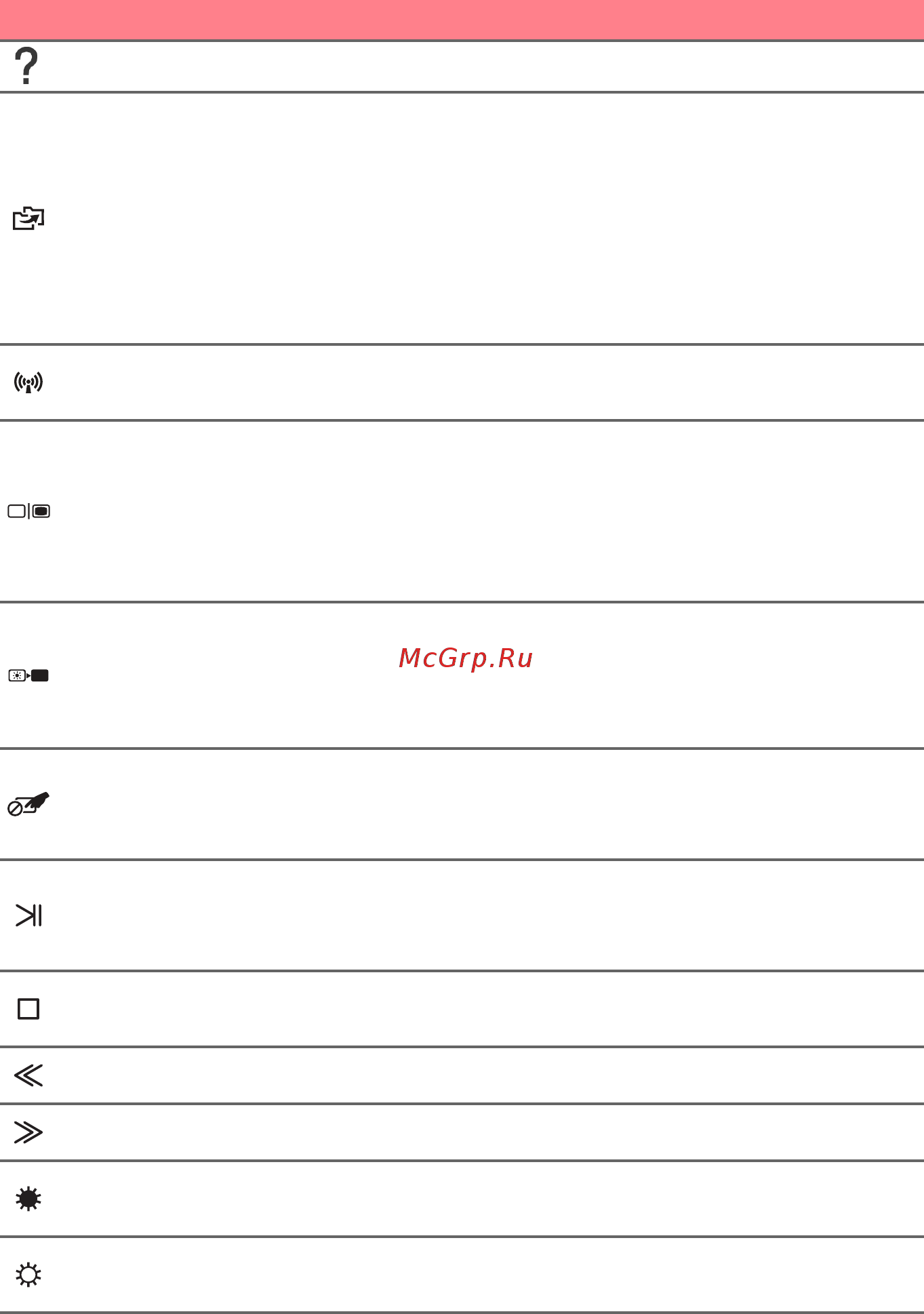The width and height of the screenshot is (924, 1314).
Task: Toggle the touchpad disable hand icon
Action: (28, 804)
